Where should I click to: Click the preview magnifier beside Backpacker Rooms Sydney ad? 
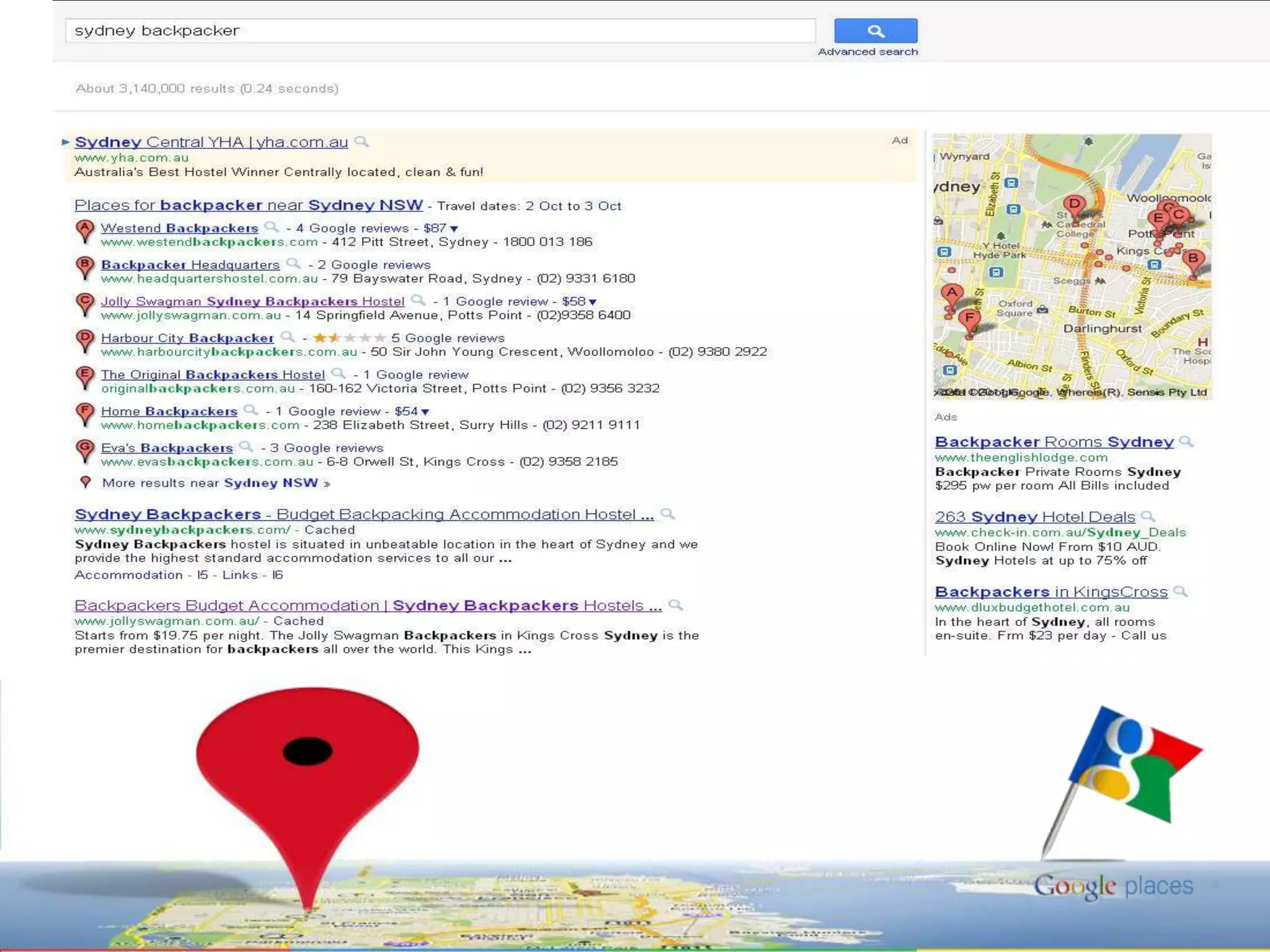pos(1186,442)
